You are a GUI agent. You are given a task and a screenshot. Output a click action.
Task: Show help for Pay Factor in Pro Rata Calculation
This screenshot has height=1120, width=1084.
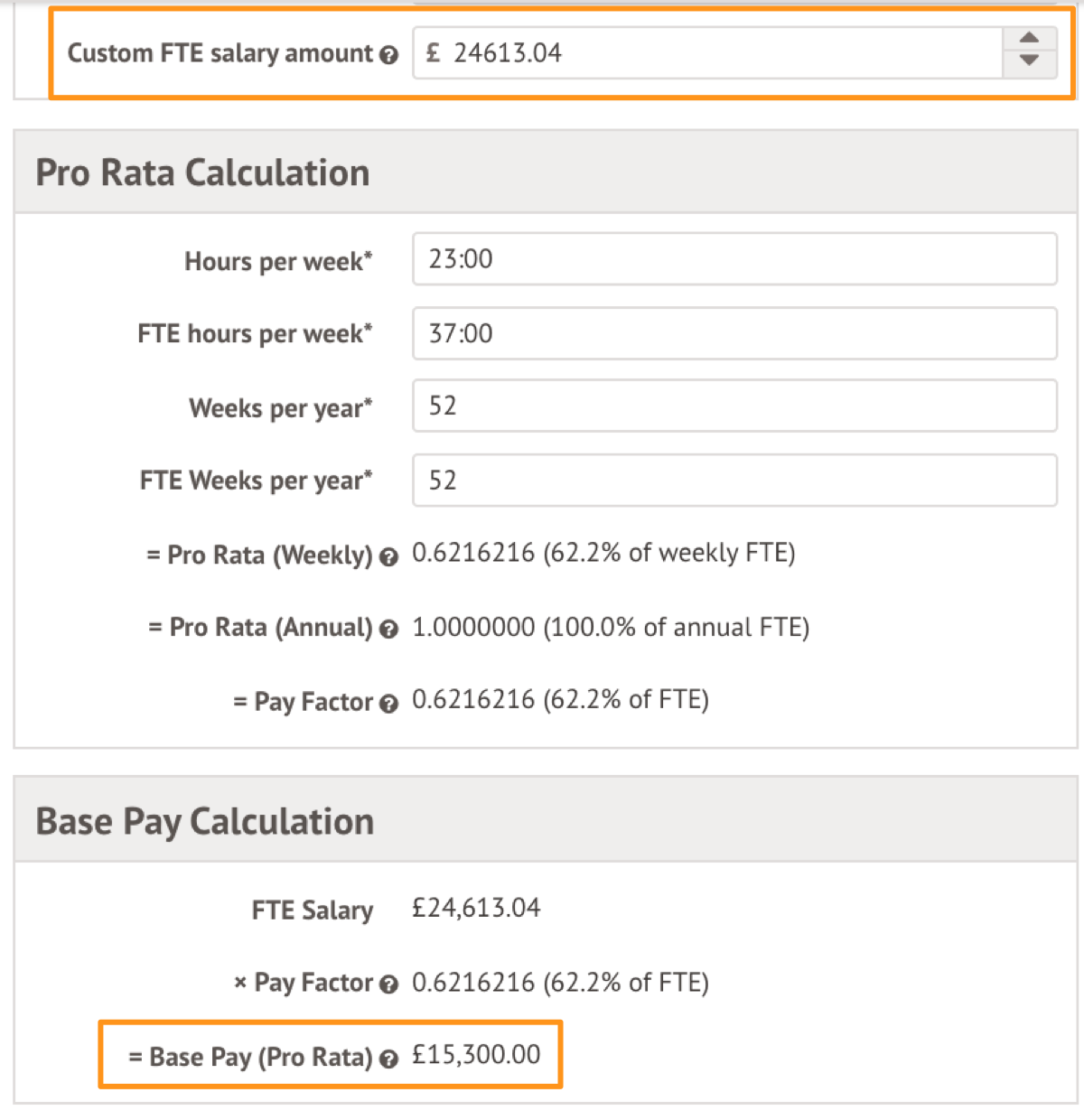389,704
